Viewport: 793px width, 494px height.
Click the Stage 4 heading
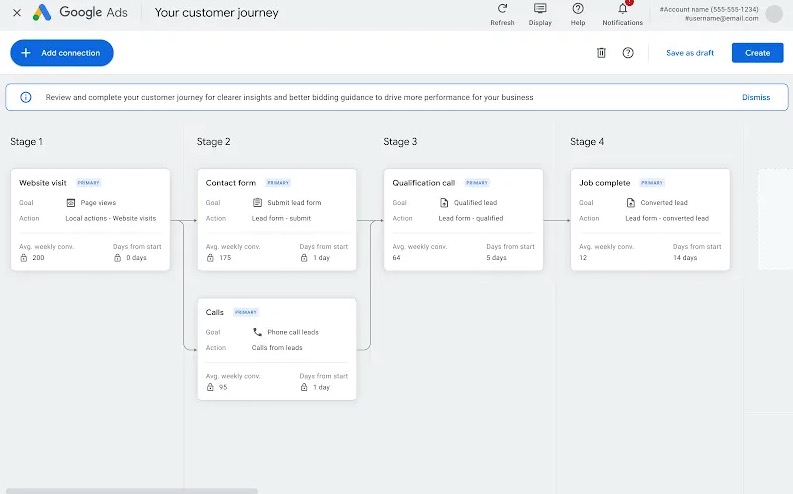[x=587, y=142]
